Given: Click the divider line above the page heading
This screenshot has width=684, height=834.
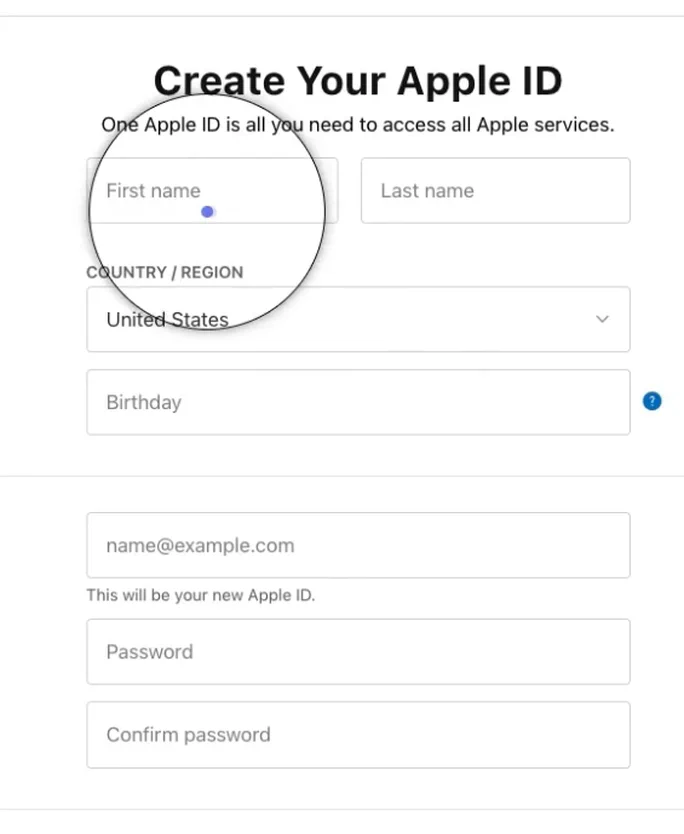Looking at the screenshot, I should coord(342,16).
